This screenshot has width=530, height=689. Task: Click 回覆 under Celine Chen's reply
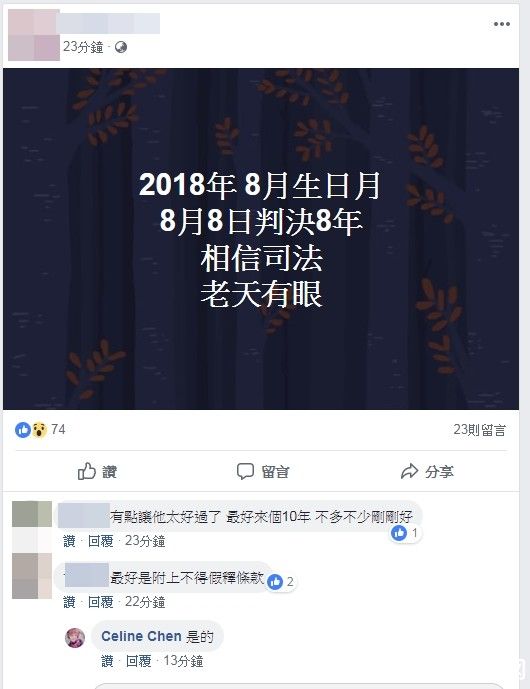click(x=138, y=661)
